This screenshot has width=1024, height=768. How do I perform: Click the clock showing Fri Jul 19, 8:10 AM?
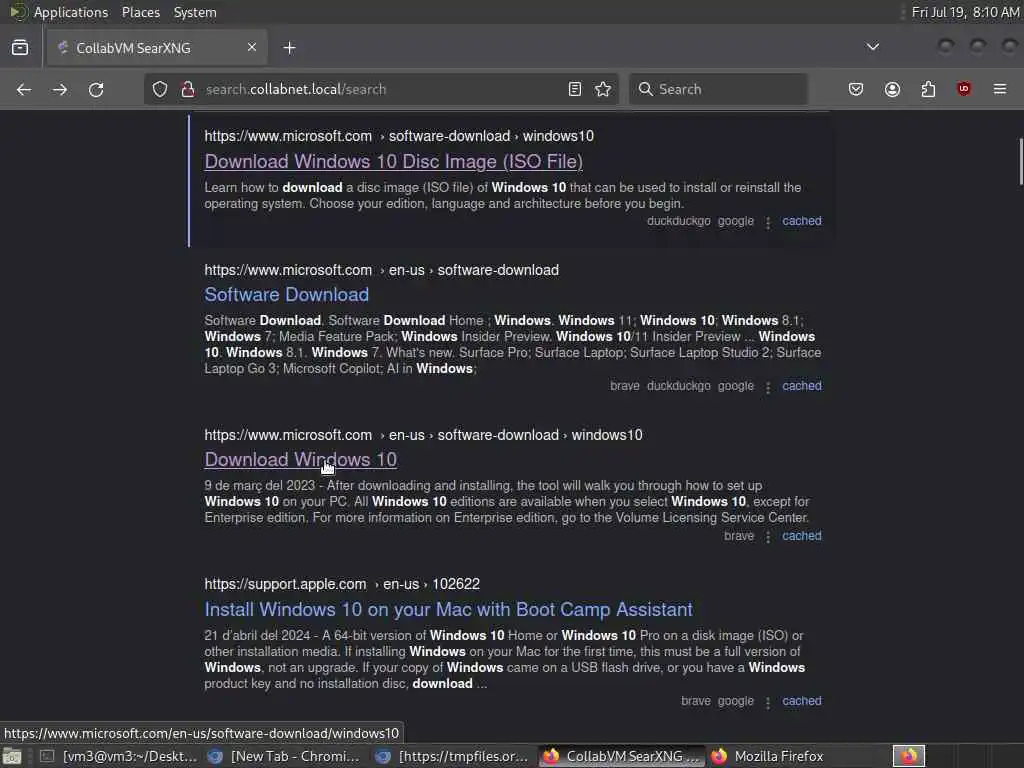pyautogui.click(x=965, y=12)
